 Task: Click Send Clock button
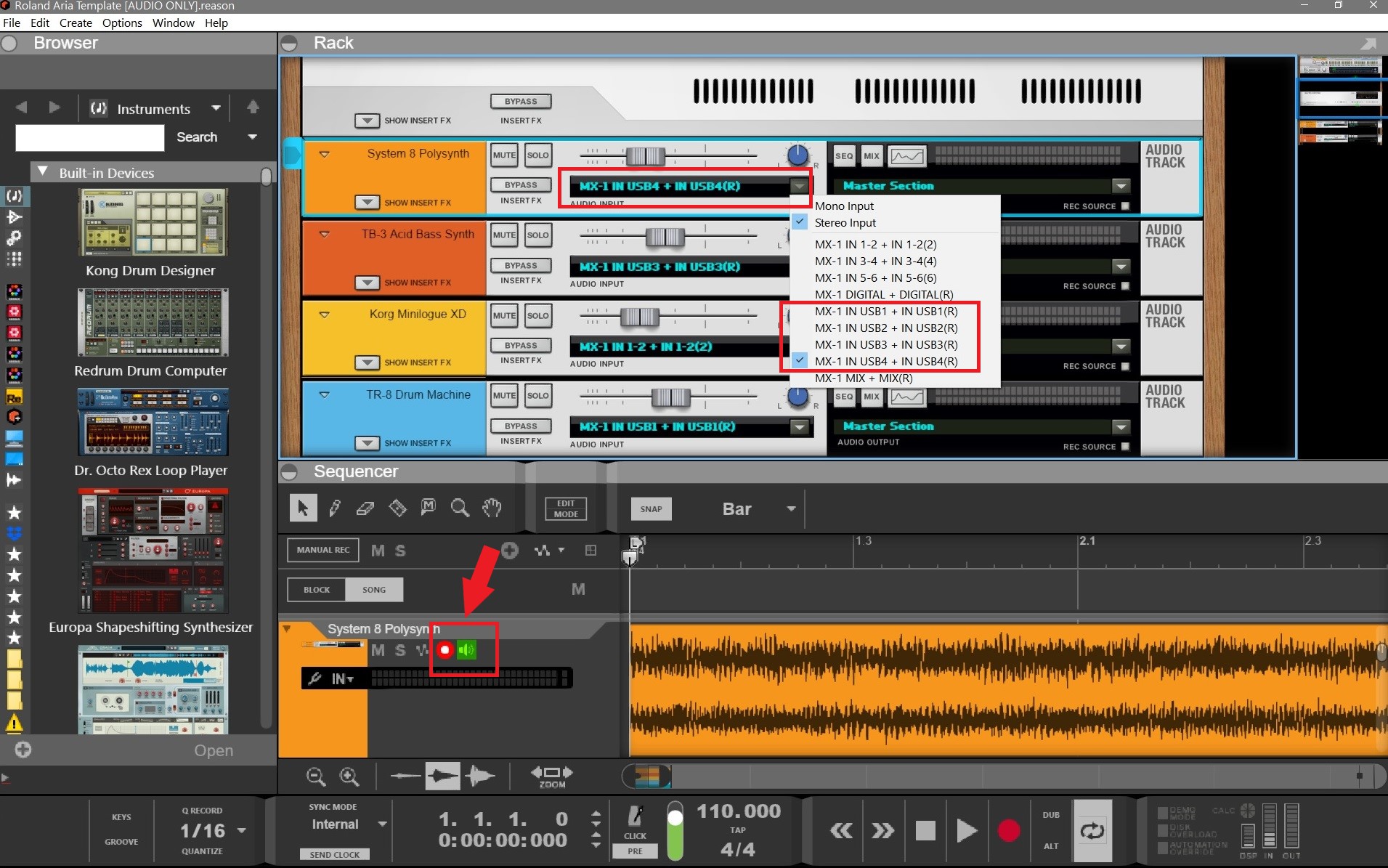point(334,854)
